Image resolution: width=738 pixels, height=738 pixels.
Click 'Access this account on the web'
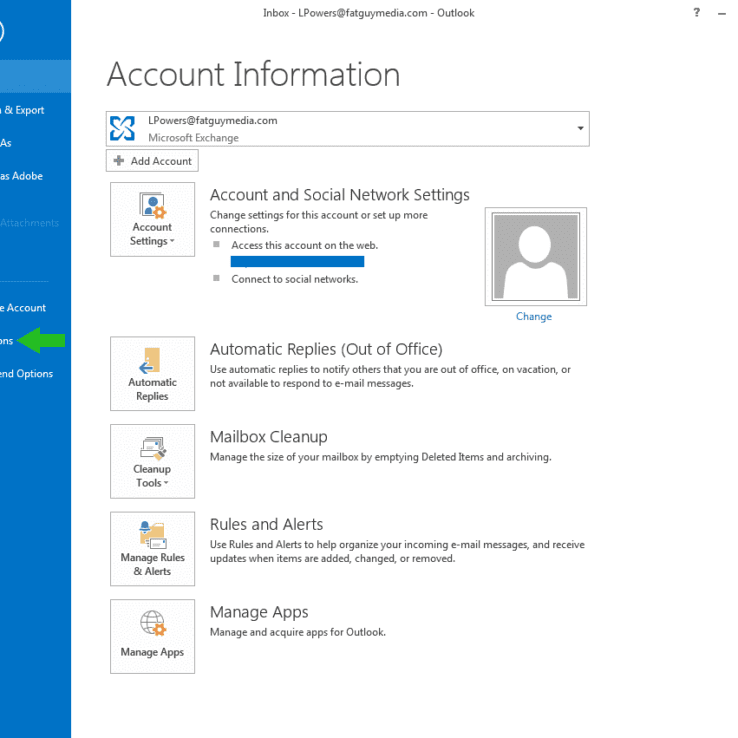click(304, 245)
